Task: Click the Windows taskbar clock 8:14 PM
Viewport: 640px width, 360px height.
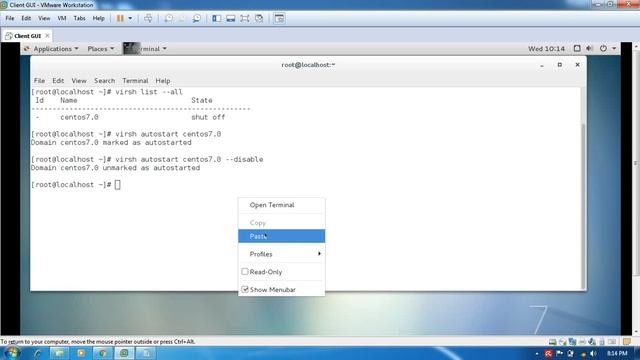Action: coord(617,353)
